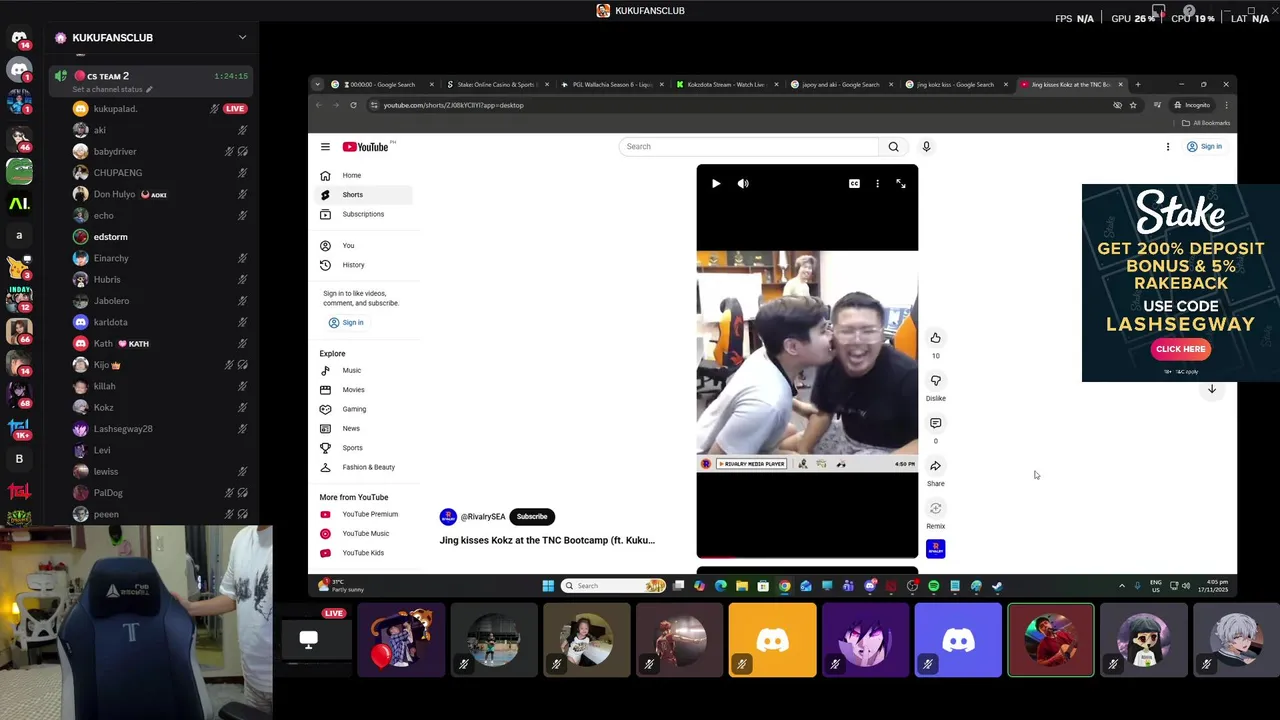
Task: Open @RivalrySEA channel link
Action: point(483,517)
